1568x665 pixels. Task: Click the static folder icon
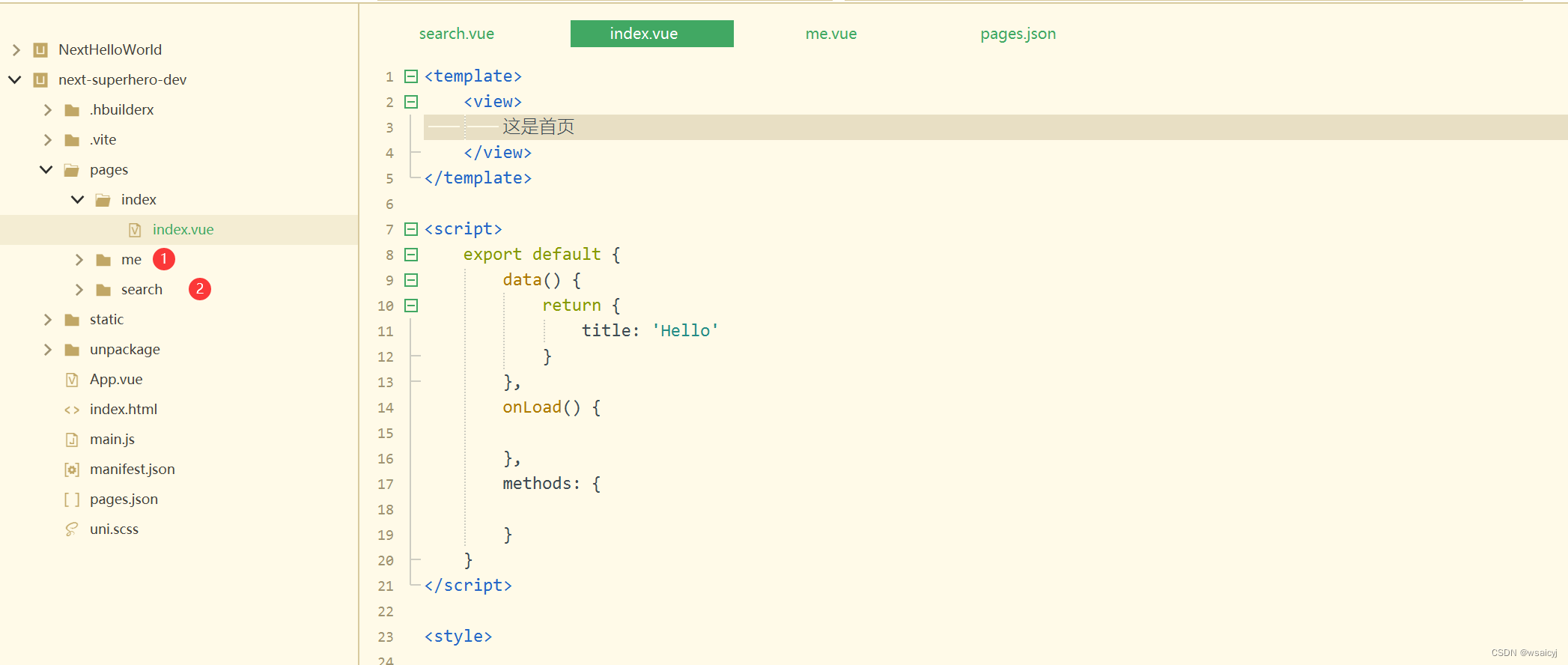click(72, 320)
